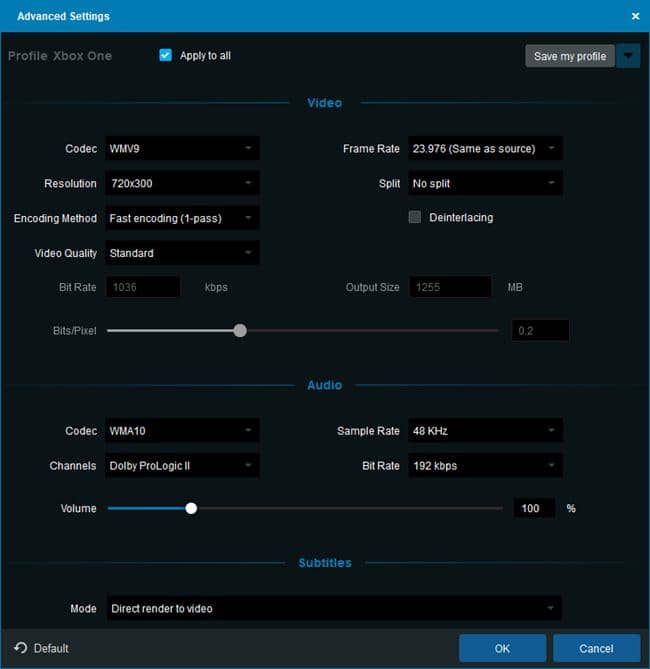The height and width of the screenshot is (669, 650).
Task: Open the video Codec WMV9 dropdown
Action: 182,148
